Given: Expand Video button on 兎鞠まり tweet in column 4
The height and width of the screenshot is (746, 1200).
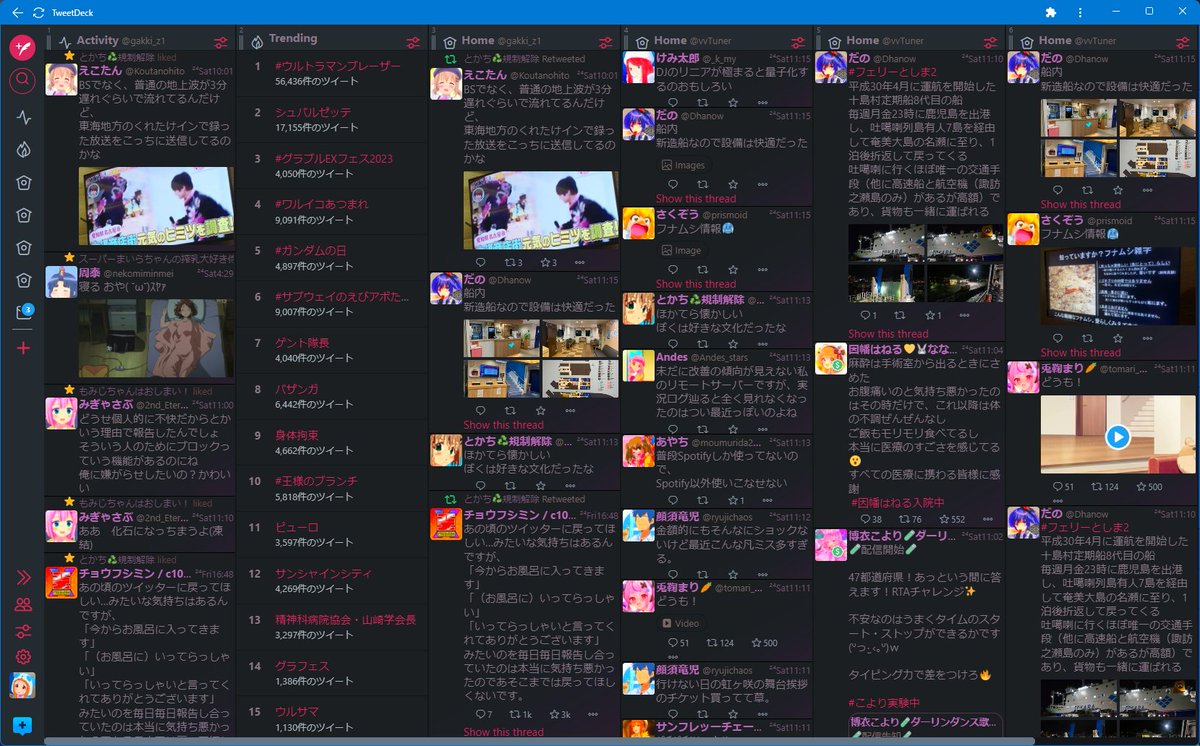Looking at the screenshot, I should (681, 622).
